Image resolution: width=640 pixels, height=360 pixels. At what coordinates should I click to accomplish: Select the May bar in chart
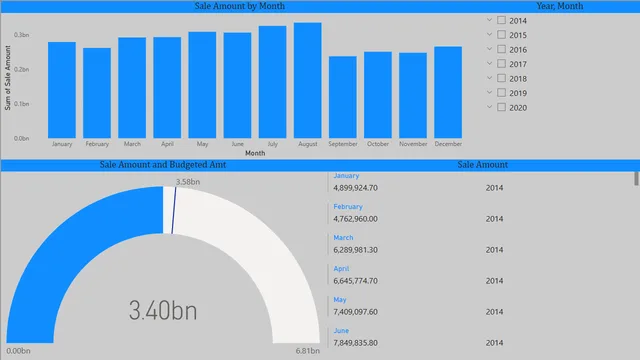202,85
